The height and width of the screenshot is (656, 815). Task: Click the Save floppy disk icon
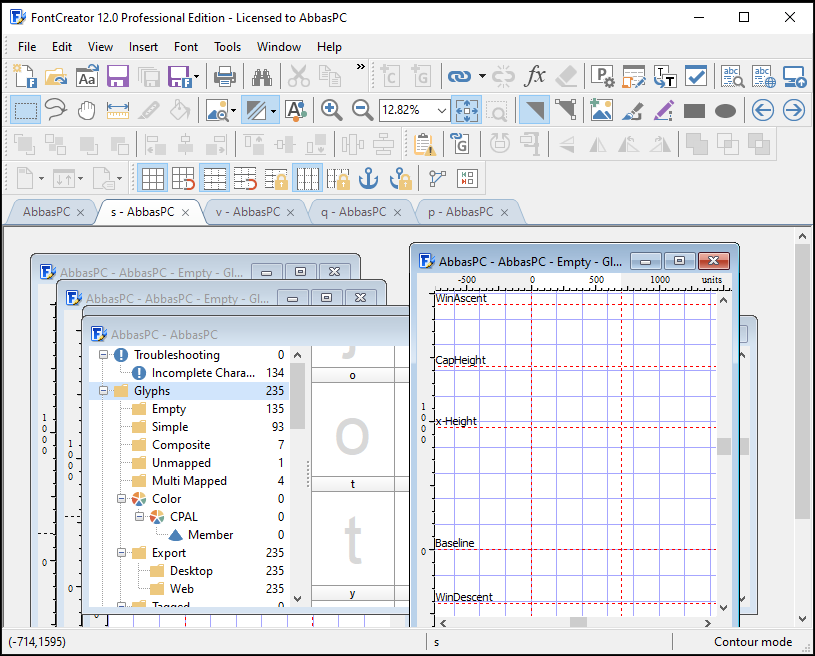click(118, 77)
